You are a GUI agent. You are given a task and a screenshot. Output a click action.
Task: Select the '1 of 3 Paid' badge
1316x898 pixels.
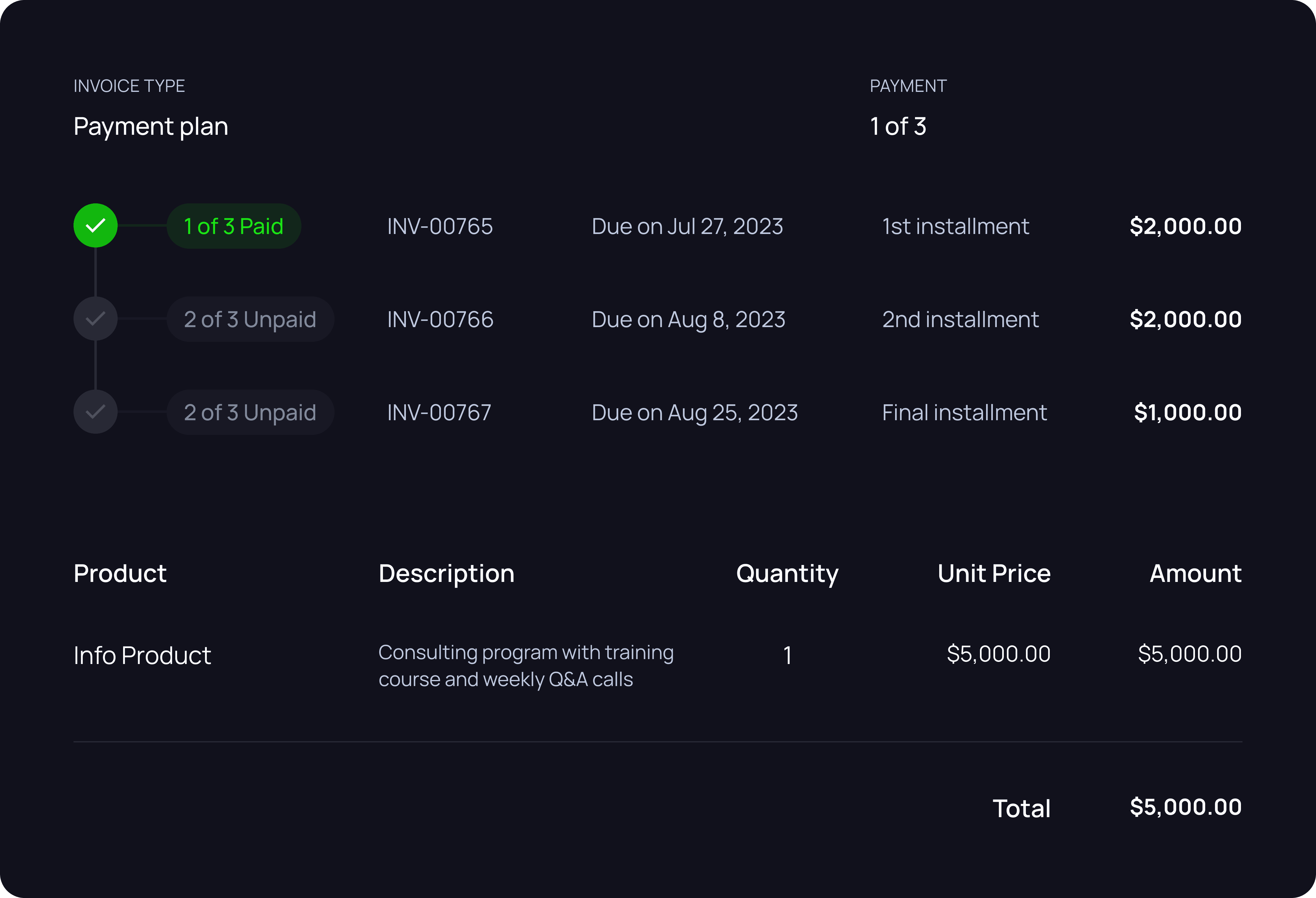(233, 226)
